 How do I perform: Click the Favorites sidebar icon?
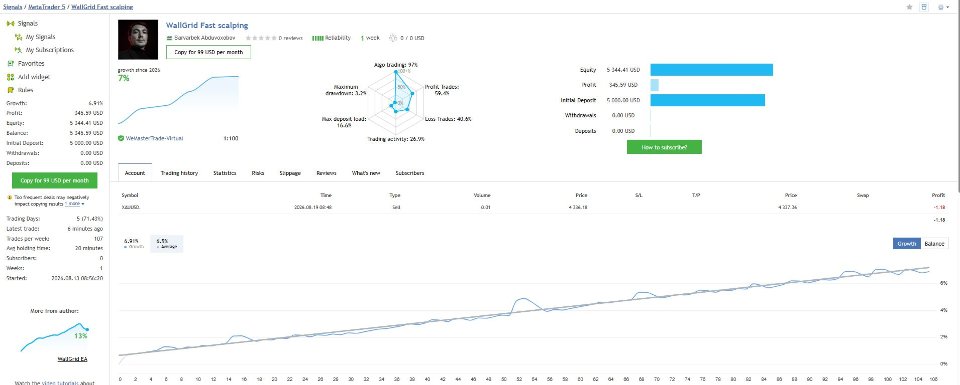coord(10,63)
